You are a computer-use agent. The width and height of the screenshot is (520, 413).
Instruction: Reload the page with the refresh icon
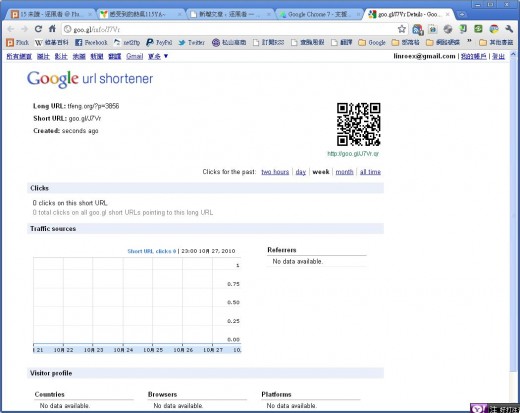38,29
